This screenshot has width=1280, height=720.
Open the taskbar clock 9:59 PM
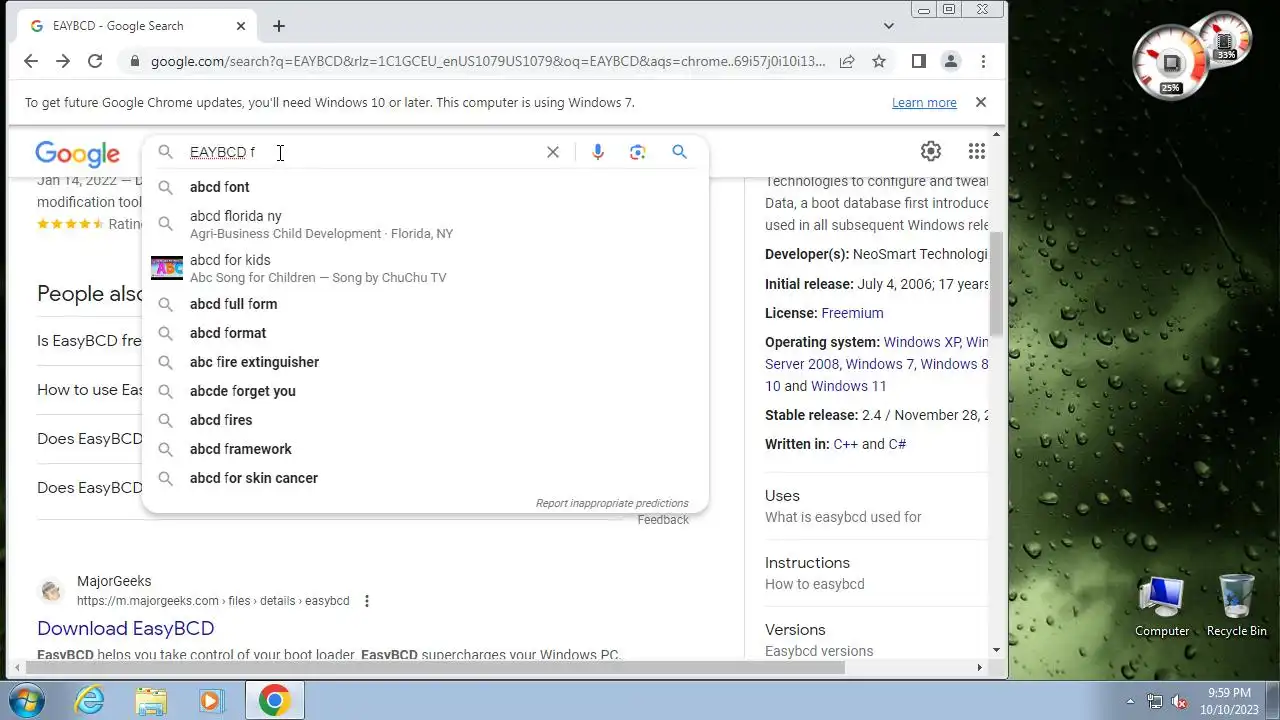click(x=1230, y=700)
